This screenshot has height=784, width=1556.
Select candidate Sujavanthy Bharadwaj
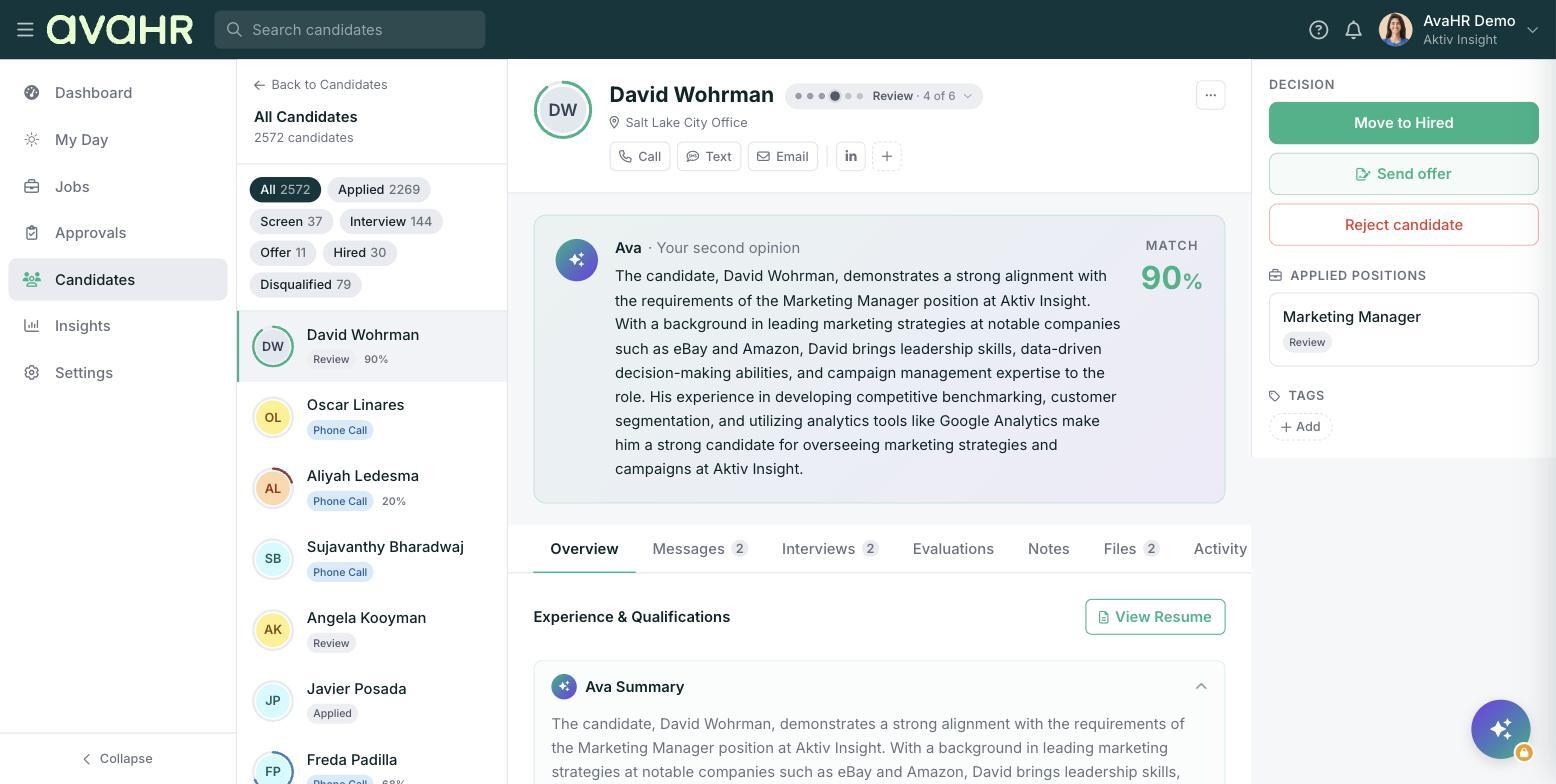point(372,559)
